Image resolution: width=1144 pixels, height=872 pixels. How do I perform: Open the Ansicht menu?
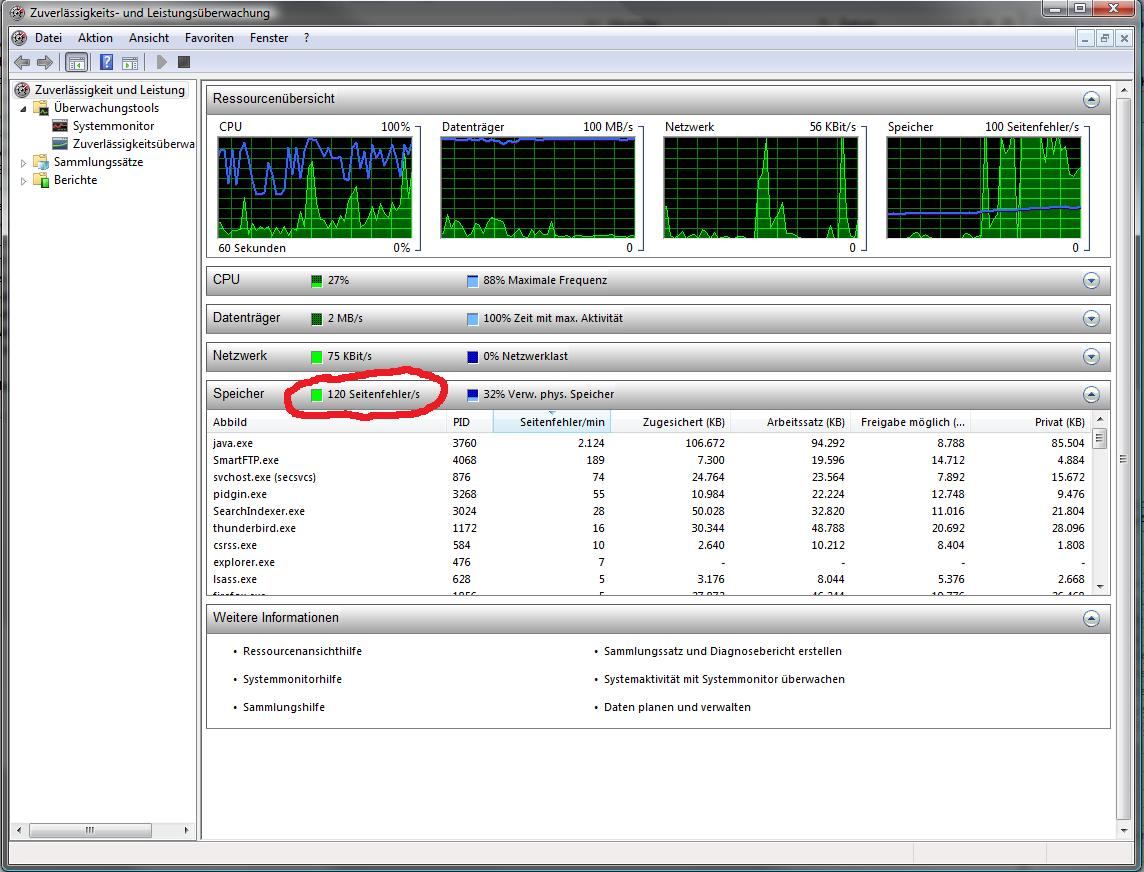[149, 38]
